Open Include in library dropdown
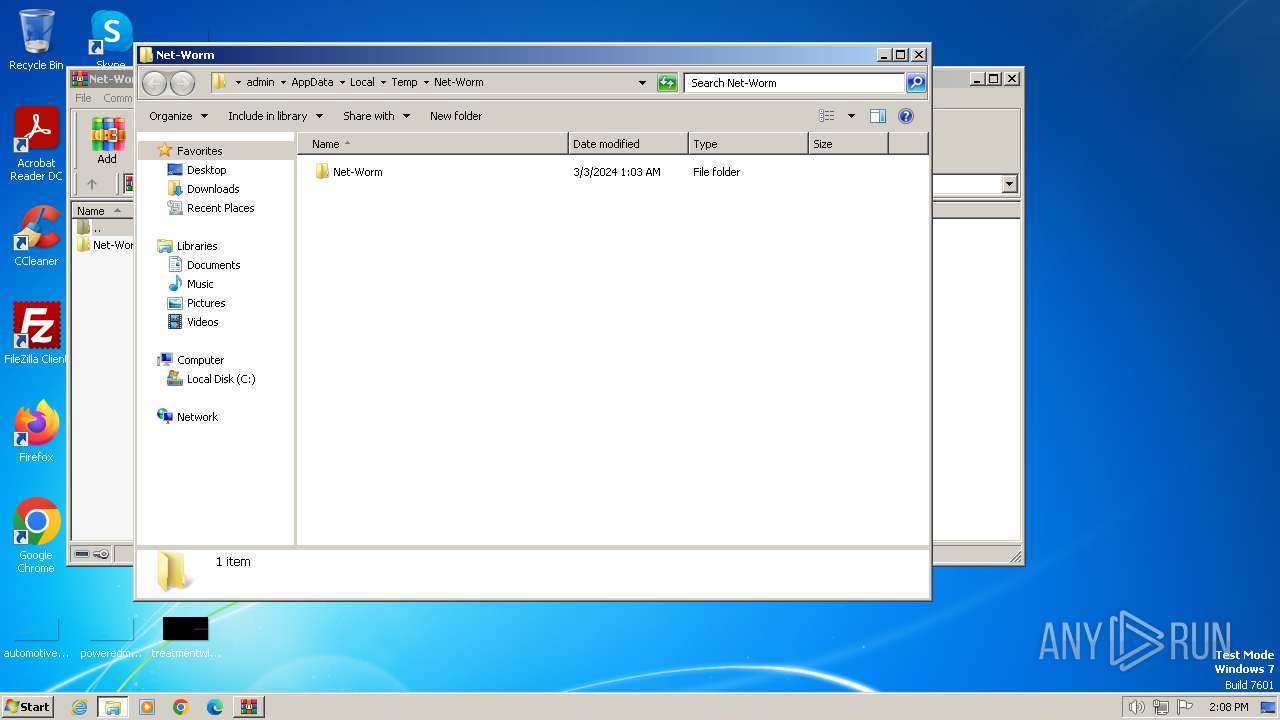Screen dimensions: 1280x720 275,116
